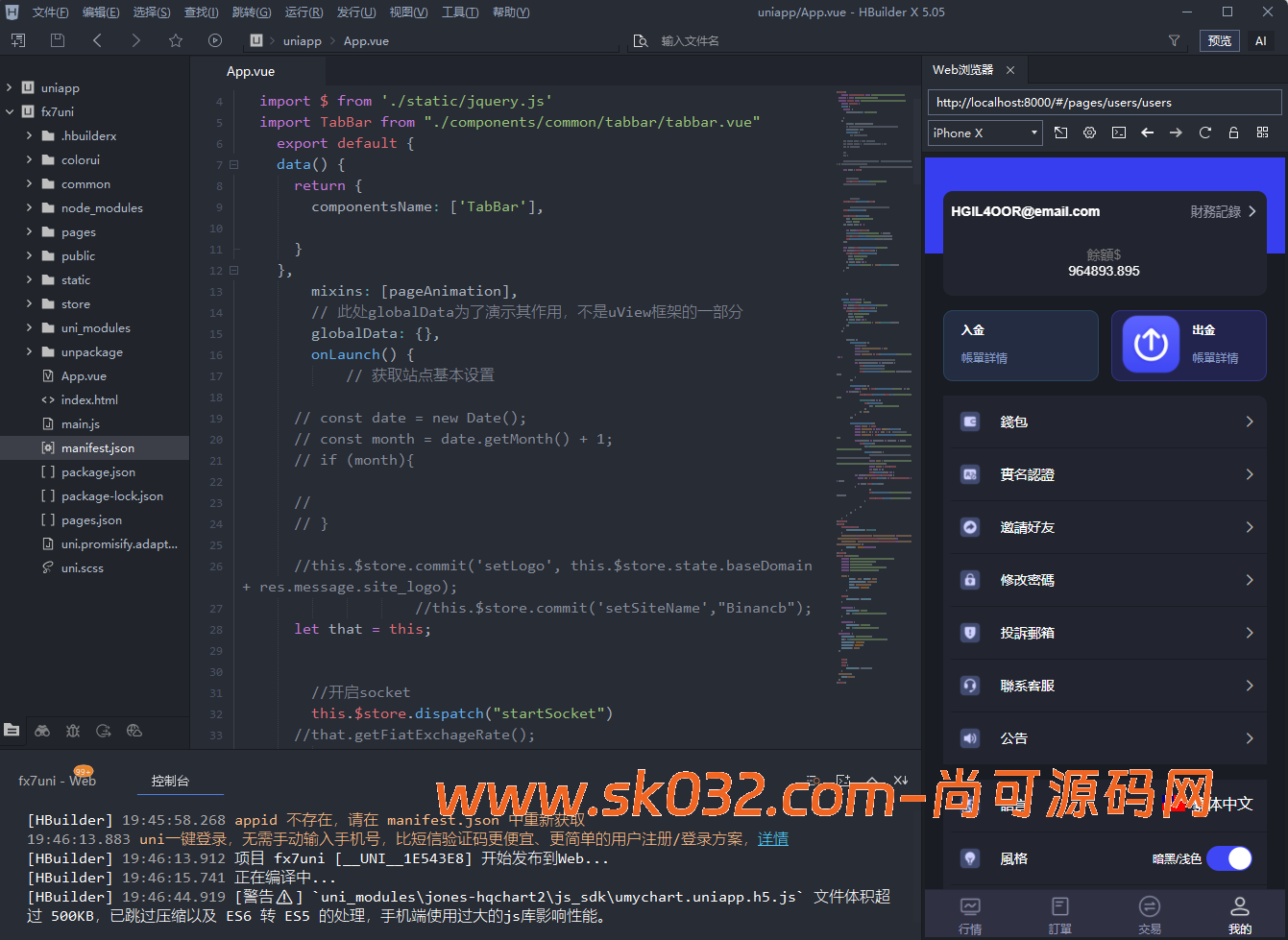This screenshot has height=940, width=1288.
Task: Click the Web browser forward arrow
Action: (1176, 133)
